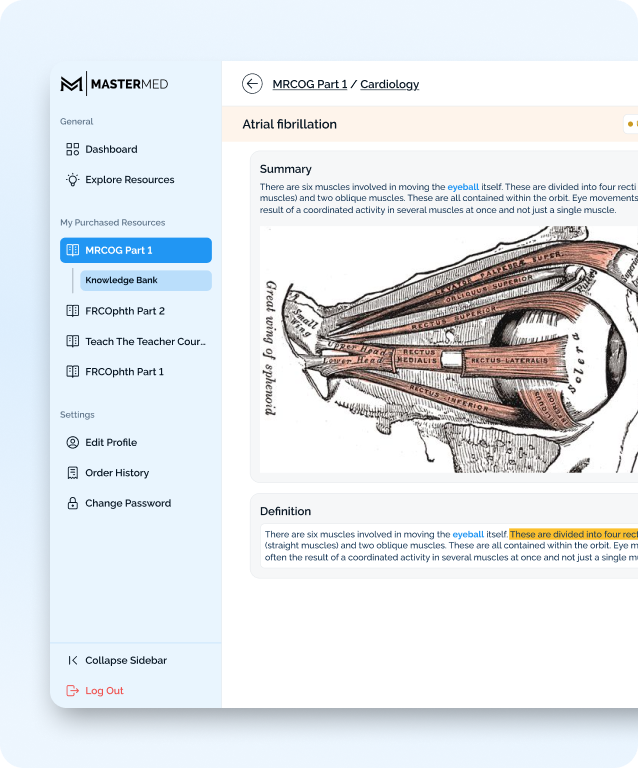Click the back arrow button
This screenshot has width=638, height=768.
(252, 84)
